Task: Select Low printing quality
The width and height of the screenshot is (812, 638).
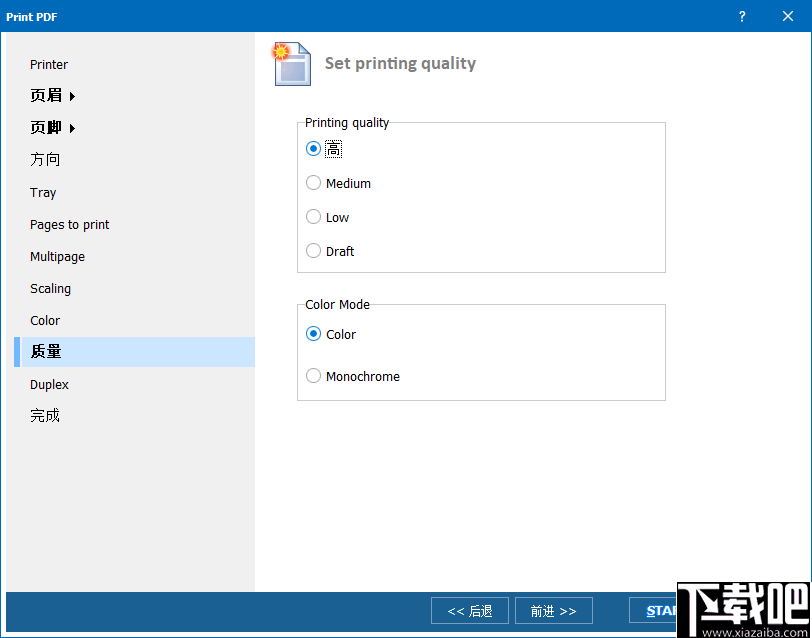Action: pyautogui.click(x=313, y=217)
